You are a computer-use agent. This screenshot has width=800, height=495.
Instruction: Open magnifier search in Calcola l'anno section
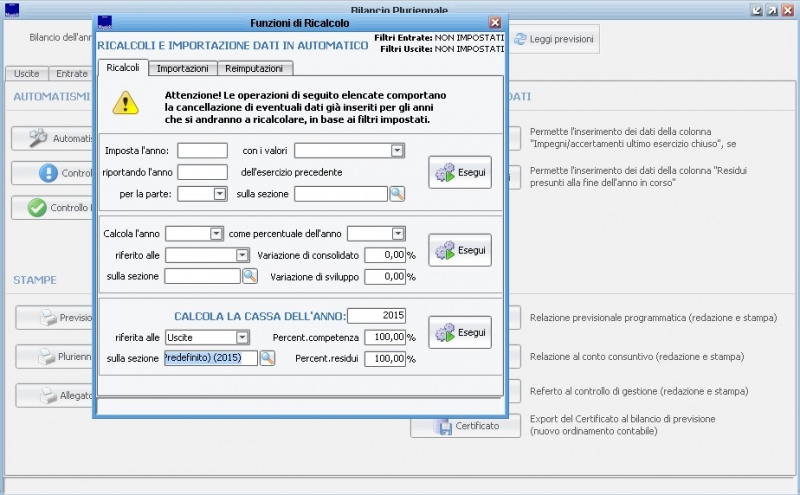249,276
